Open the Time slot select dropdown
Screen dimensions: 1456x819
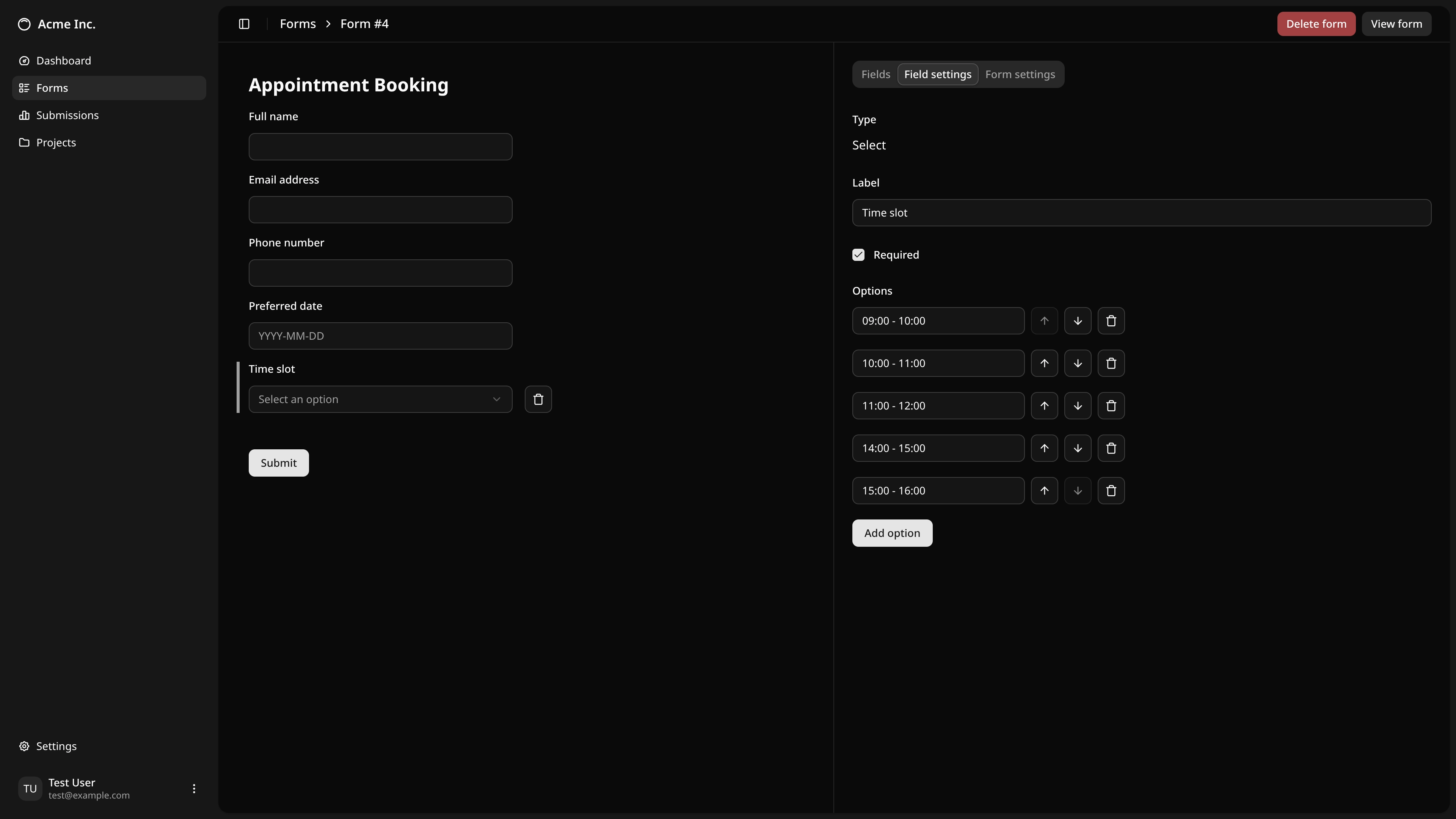tap(380, 399)
